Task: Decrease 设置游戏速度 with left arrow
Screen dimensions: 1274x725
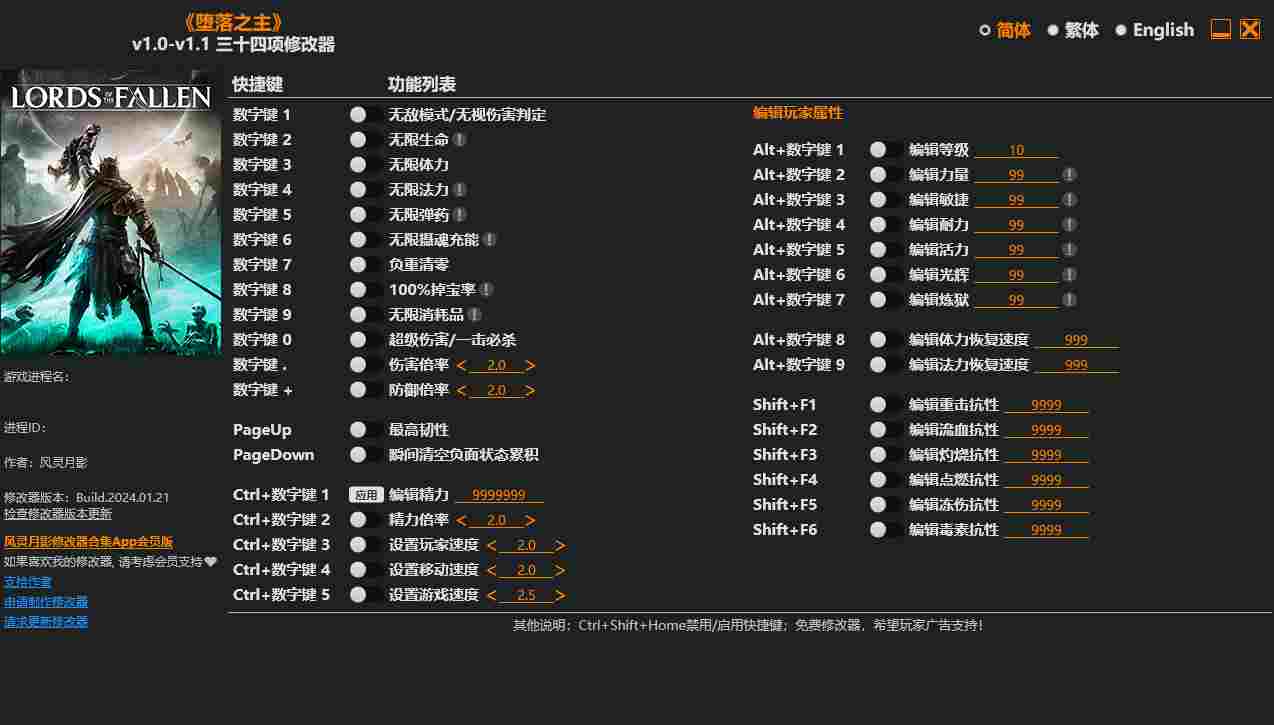Action: (492, 596)
